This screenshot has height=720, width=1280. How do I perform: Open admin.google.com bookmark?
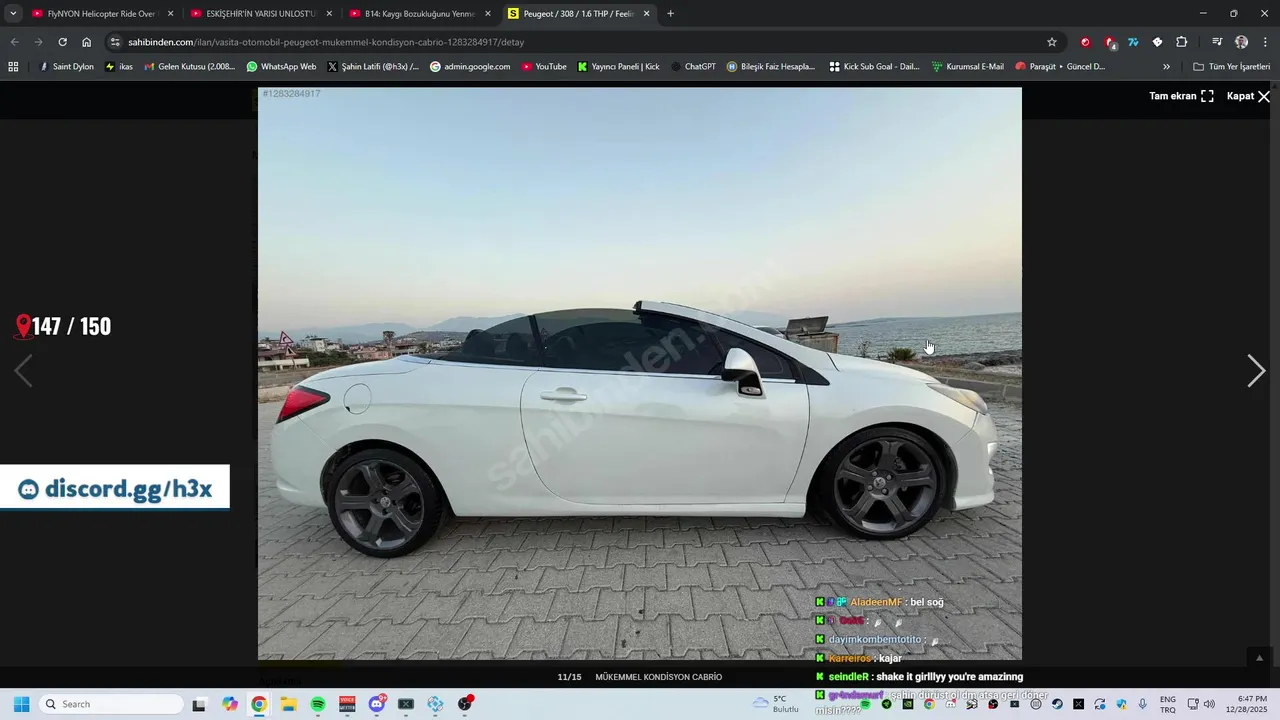tap(469, 67)
